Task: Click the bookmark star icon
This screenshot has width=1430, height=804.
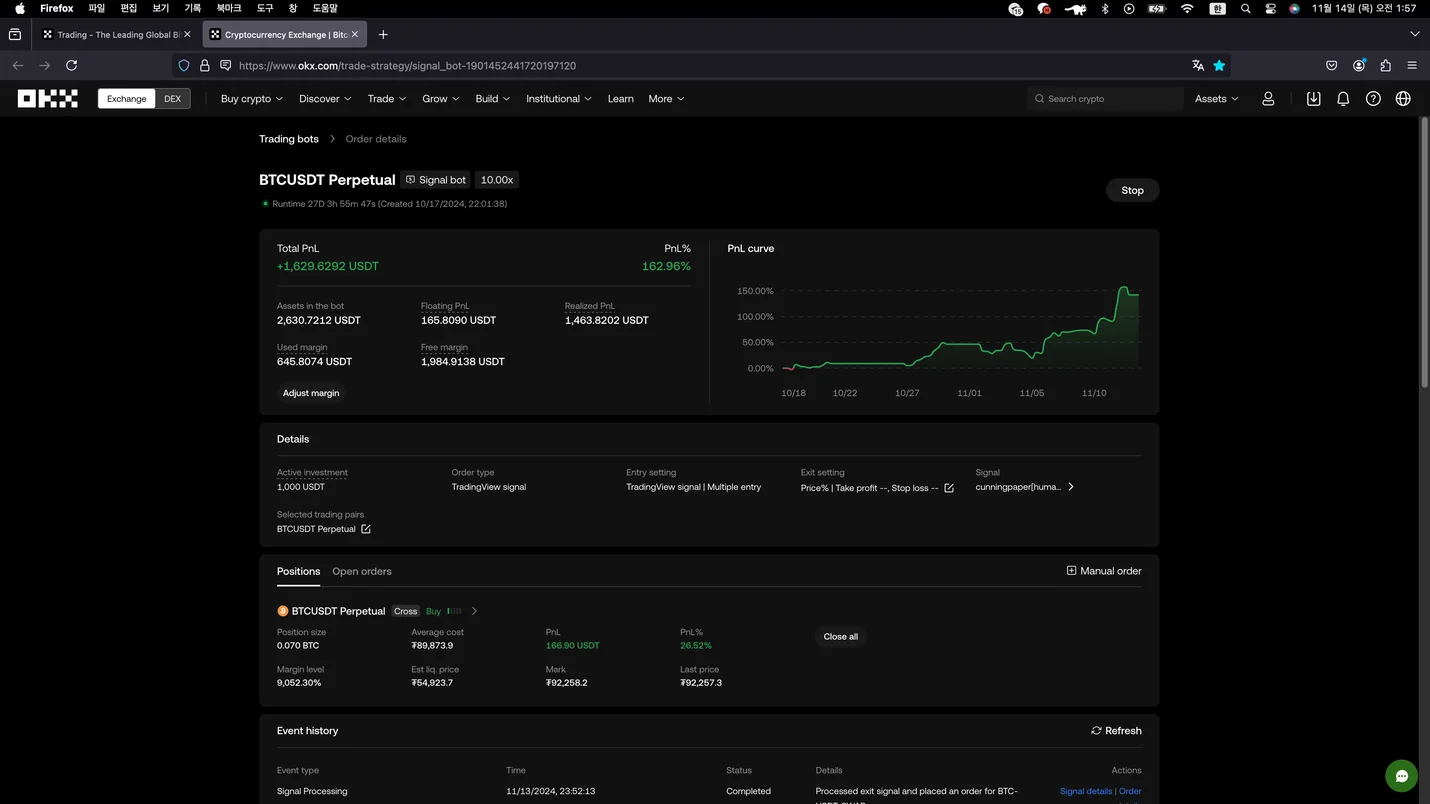Action: pos(1219,65)
